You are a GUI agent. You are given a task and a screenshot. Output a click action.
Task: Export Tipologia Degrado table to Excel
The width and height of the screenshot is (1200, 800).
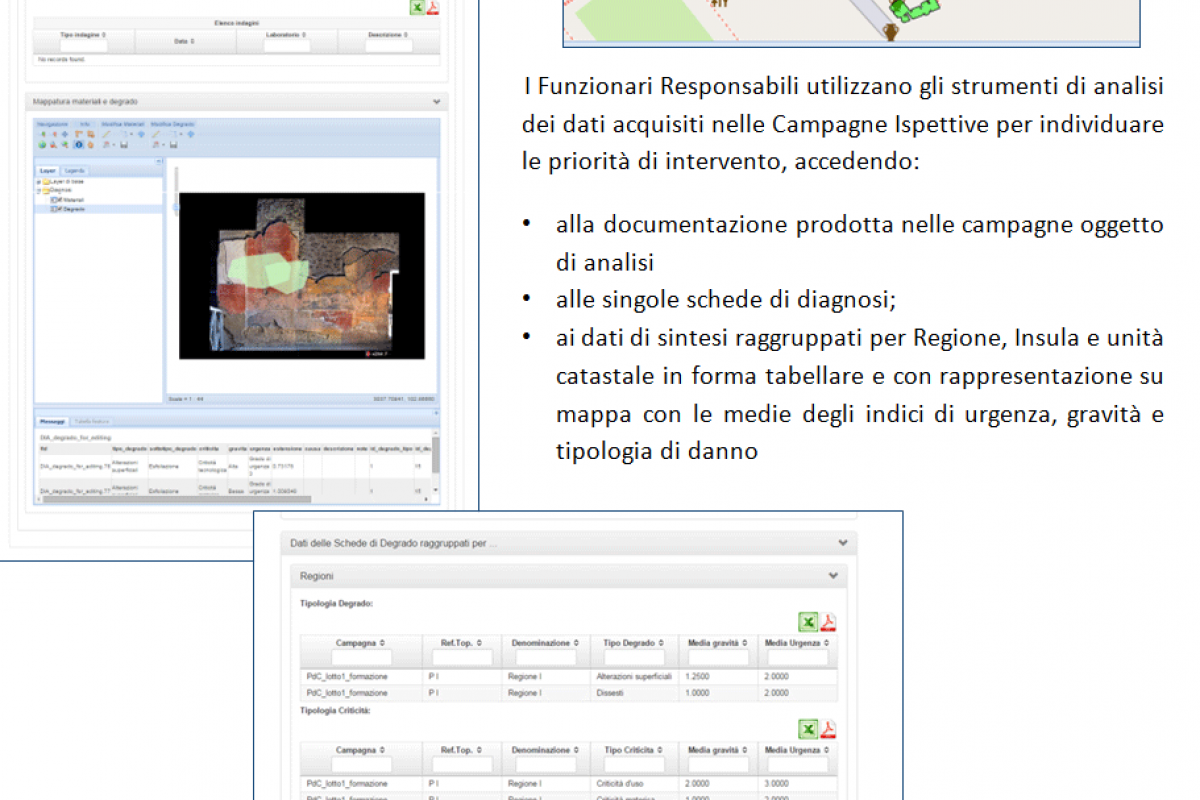pos(808,622)
